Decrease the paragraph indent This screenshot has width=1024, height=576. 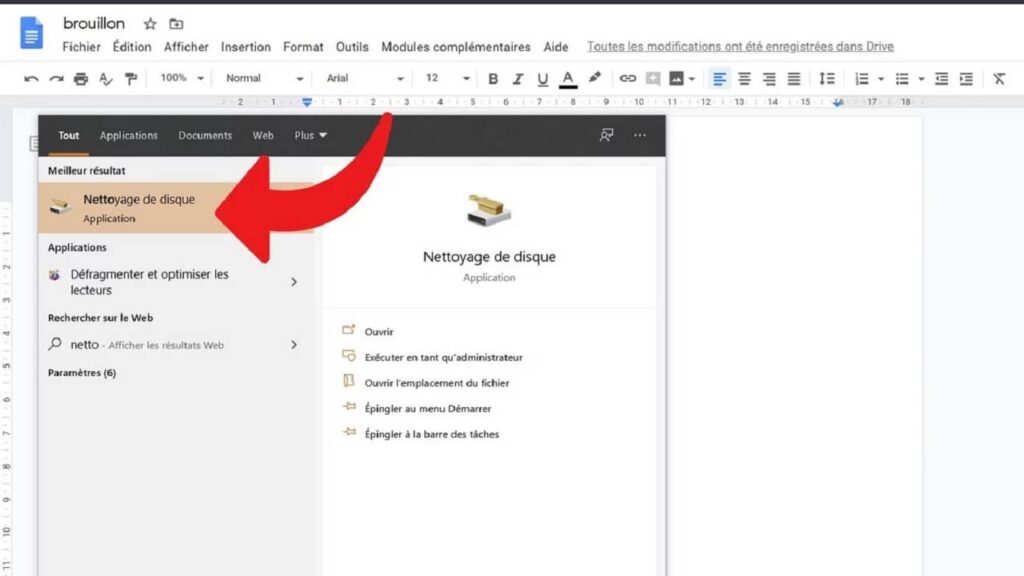point(941,79)
